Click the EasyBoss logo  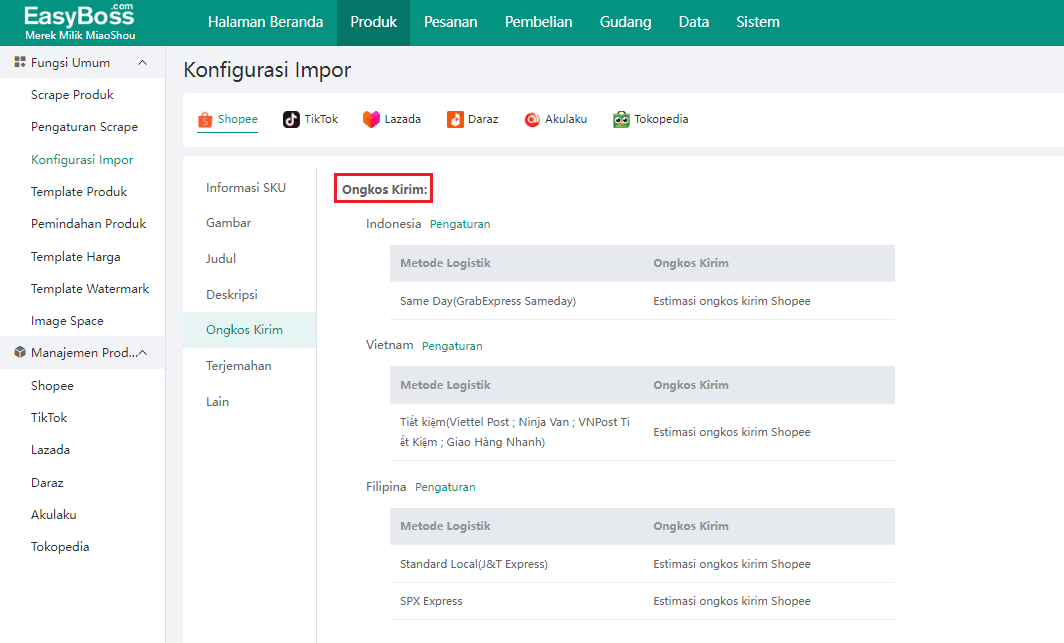(x=79, y=22)
